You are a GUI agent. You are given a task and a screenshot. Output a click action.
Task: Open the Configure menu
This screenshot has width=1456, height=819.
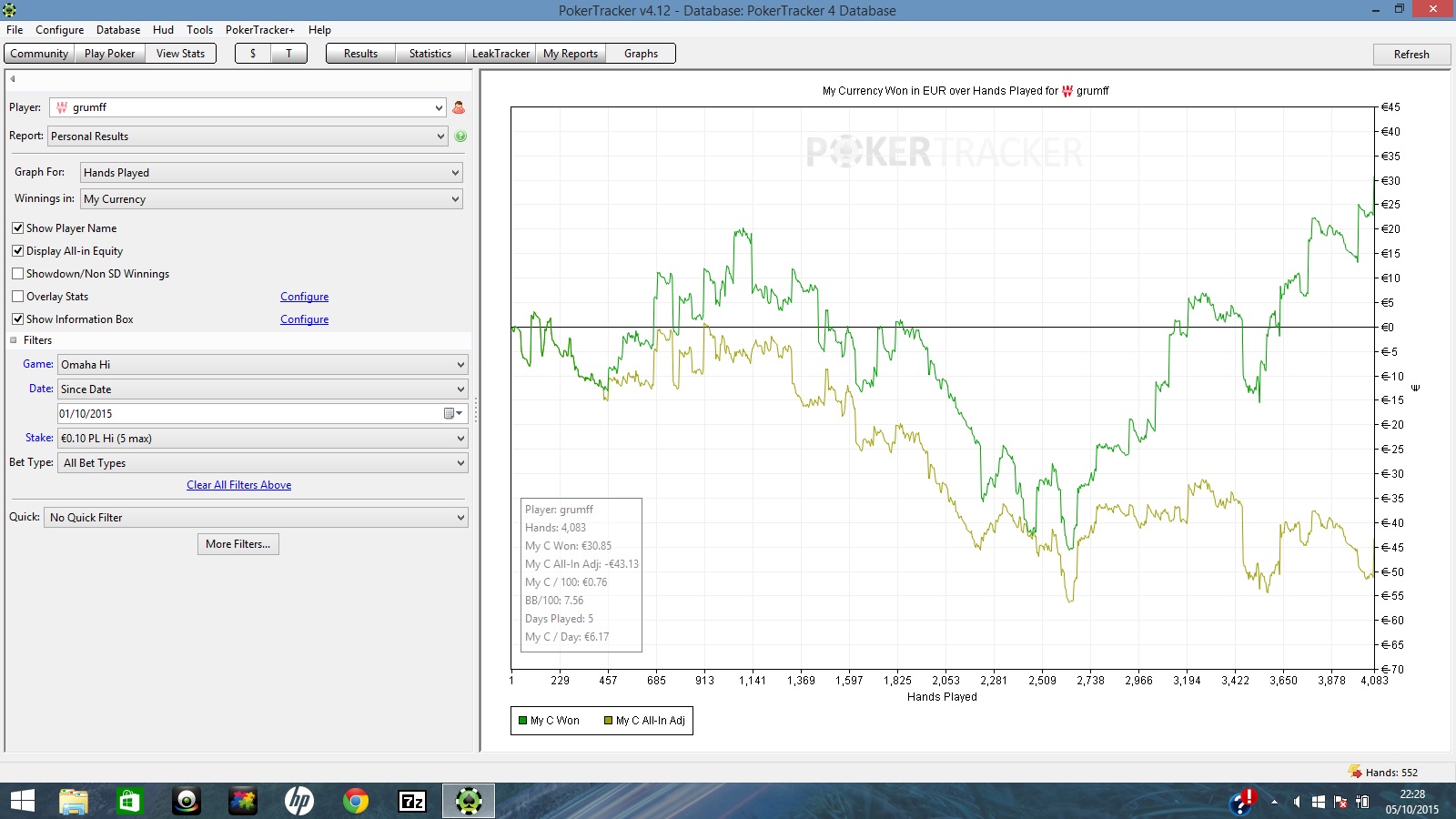pos(60,30)
